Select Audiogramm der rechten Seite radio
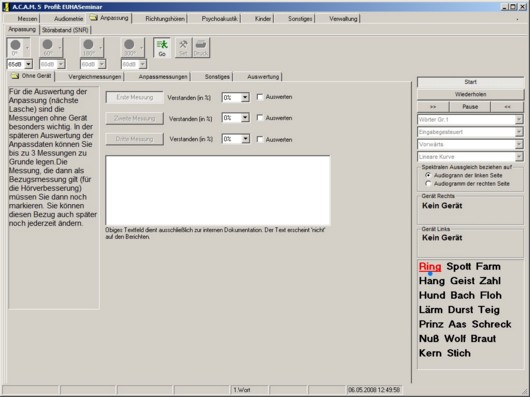The image size is (530, 397). coord(428,184)
